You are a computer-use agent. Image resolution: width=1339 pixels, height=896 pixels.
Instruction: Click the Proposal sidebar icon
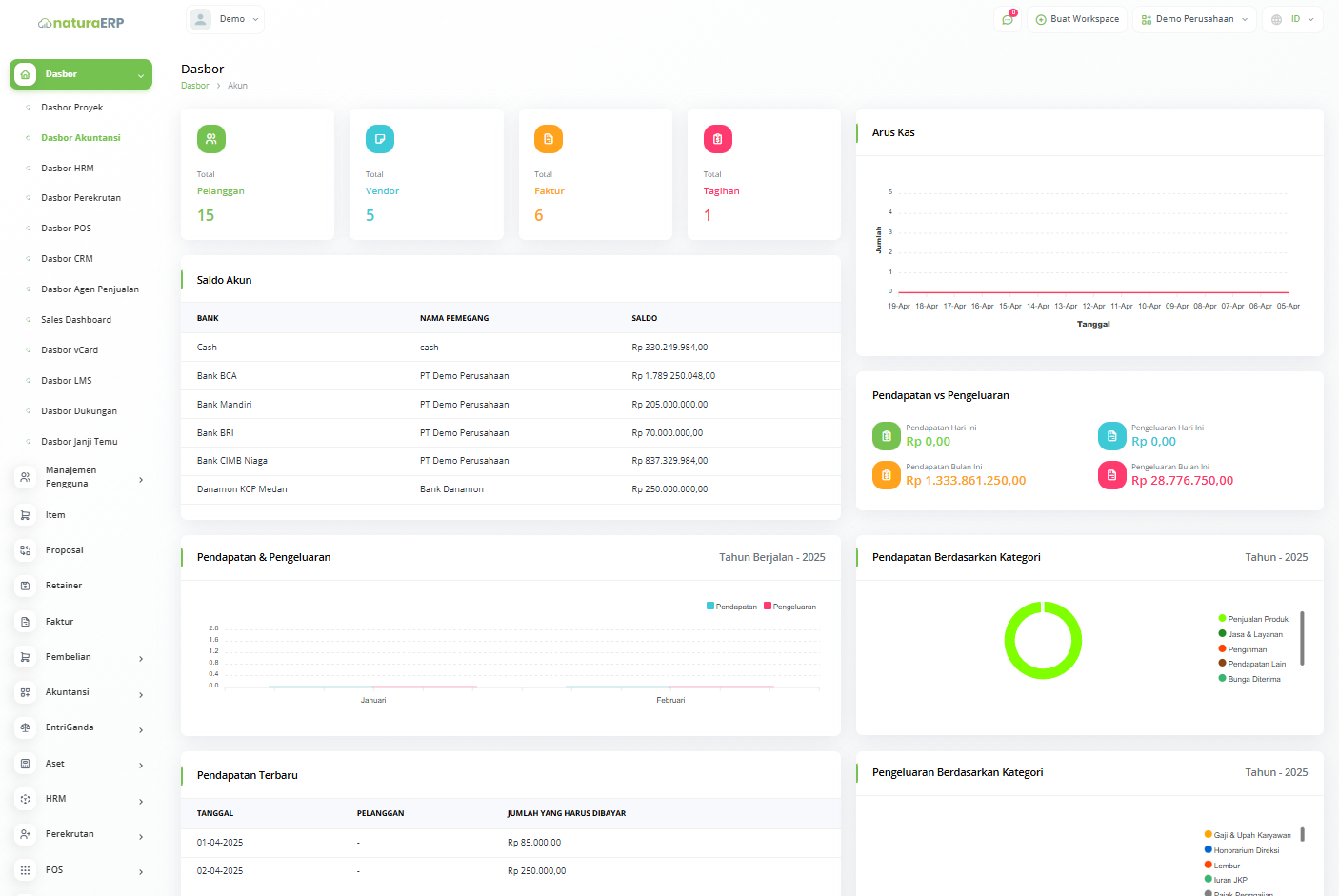pos(26,550)
